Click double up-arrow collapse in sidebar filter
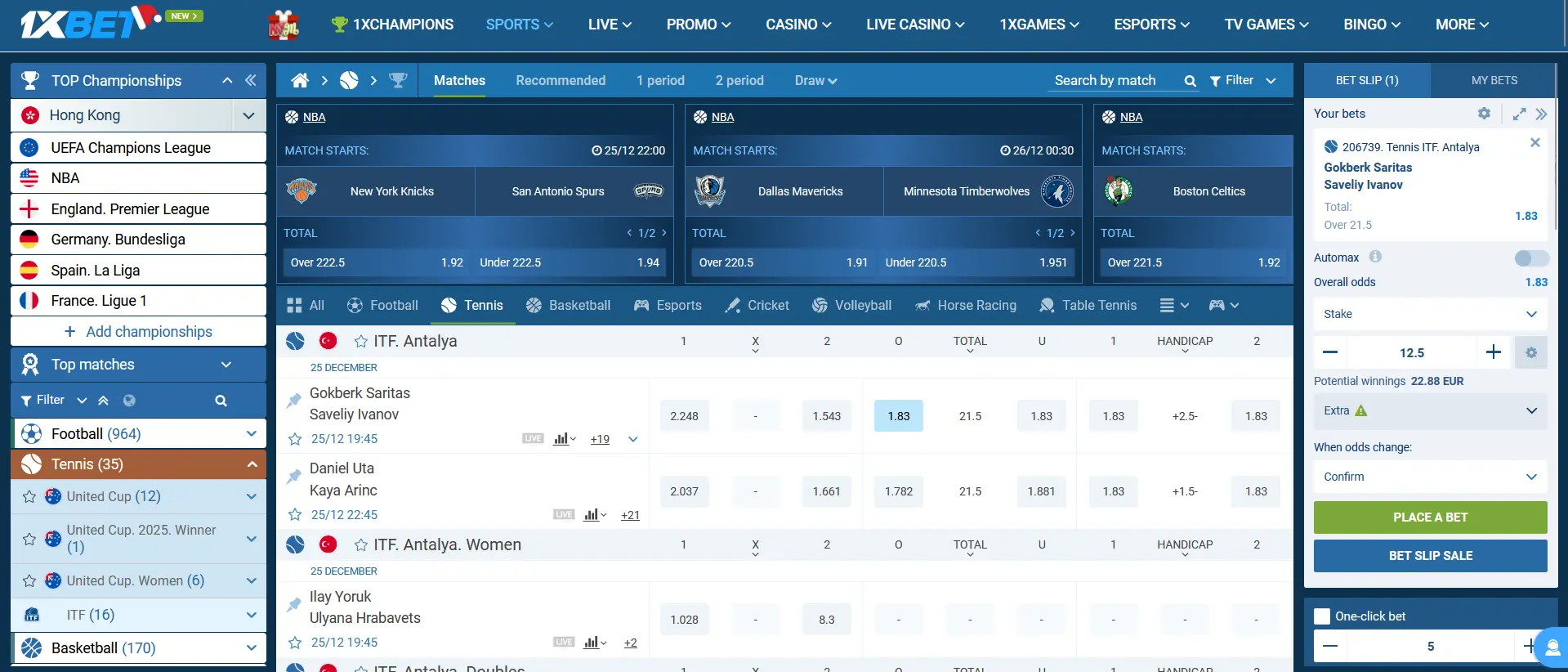Viewport: 1568px width, 672px height. pos(103,401)
